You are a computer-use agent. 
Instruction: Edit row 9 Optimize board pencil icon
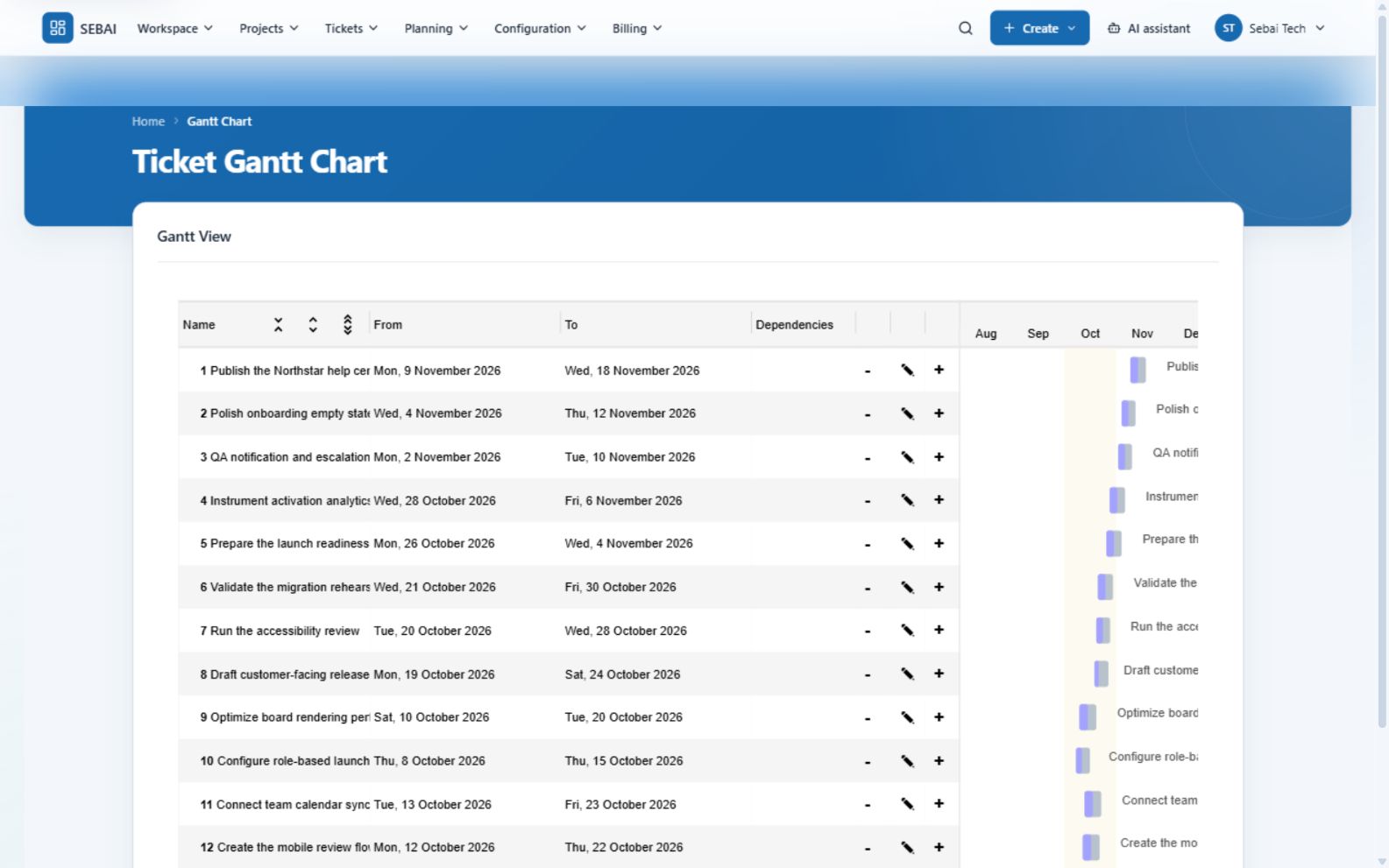coord(908,717)
